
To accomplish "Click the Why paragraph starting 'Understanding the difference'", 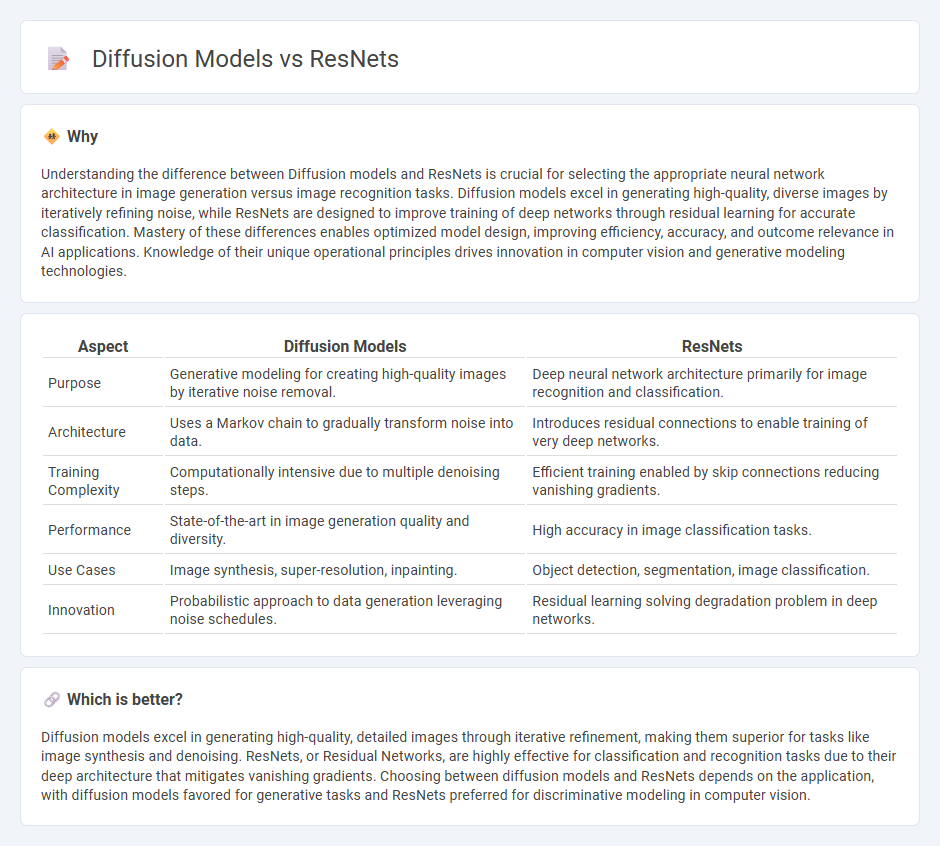I will point(468,222).
